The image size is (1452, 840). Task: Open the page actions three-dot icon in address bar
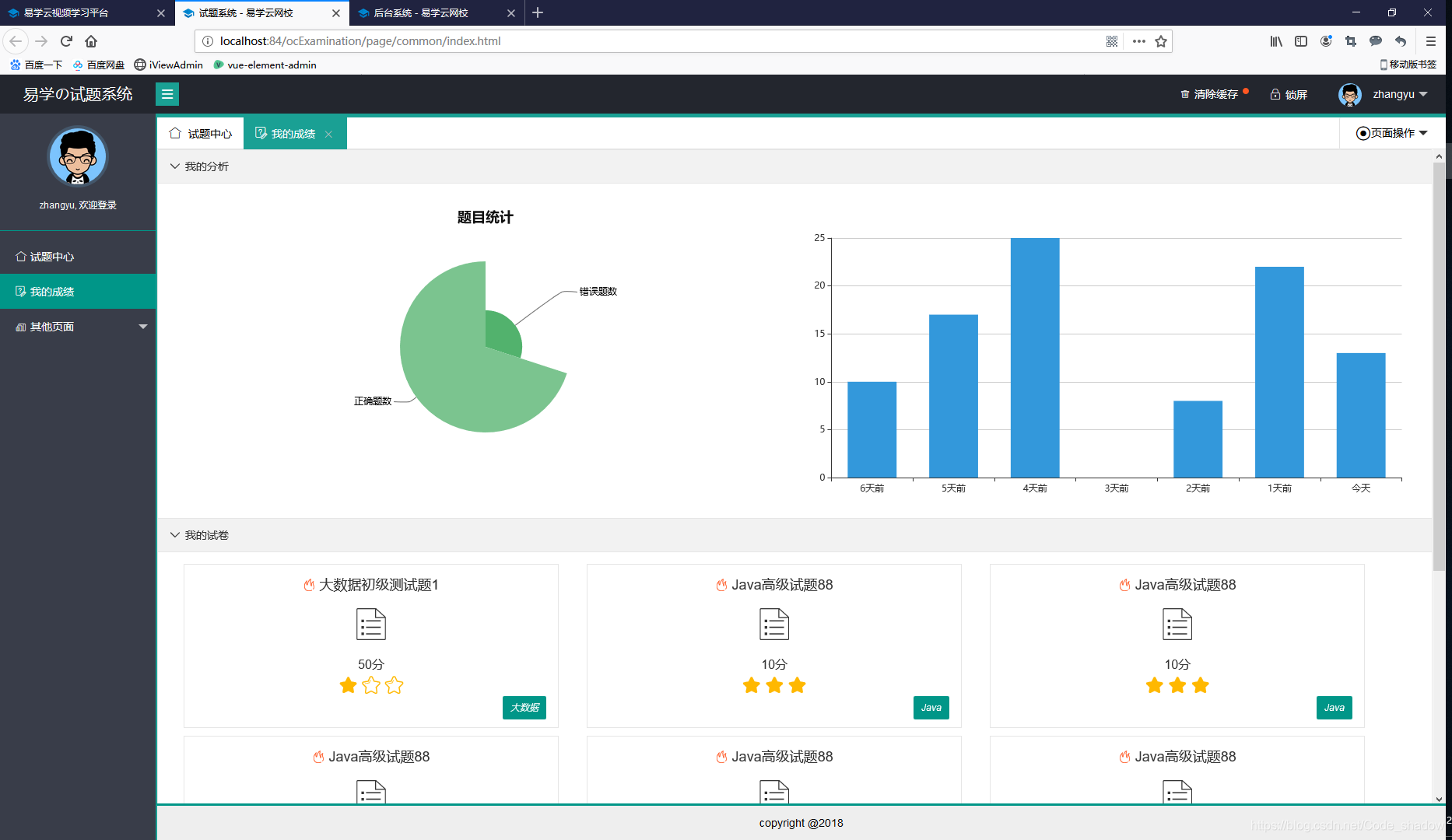[1139, 41]
